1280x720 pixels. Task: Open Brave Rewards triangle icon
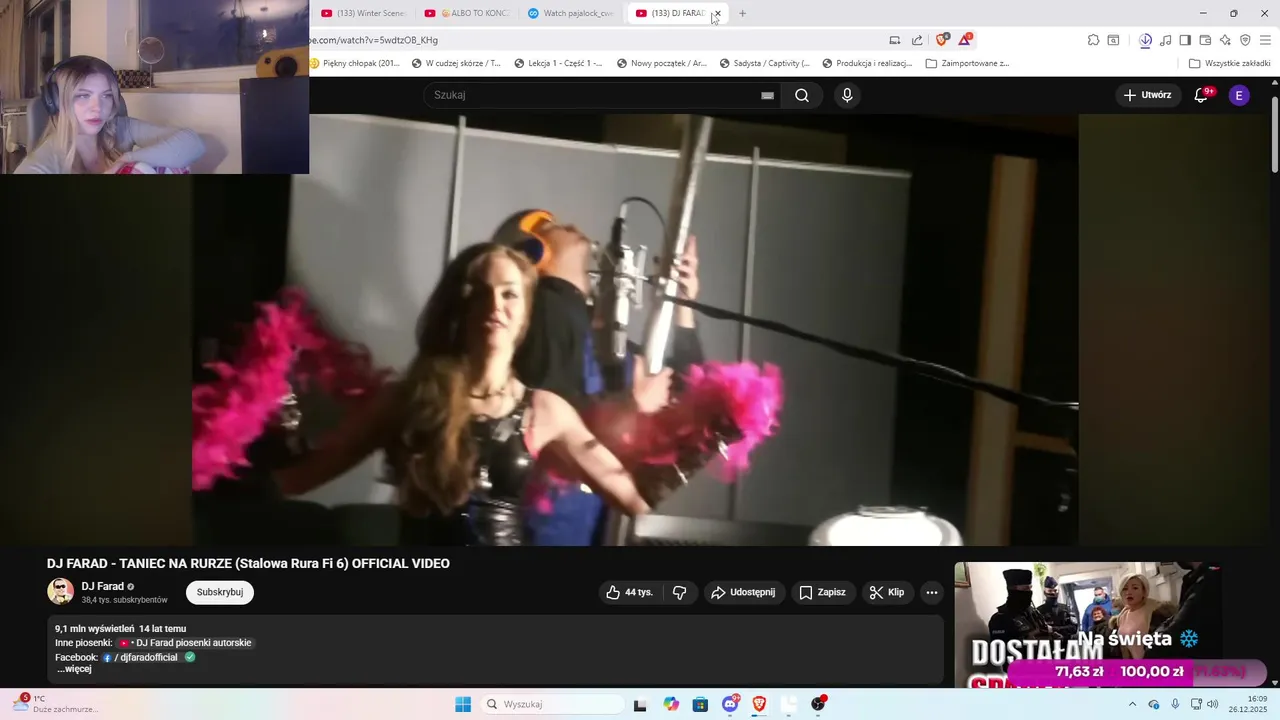pyautogui.click(x=965, y=40)
